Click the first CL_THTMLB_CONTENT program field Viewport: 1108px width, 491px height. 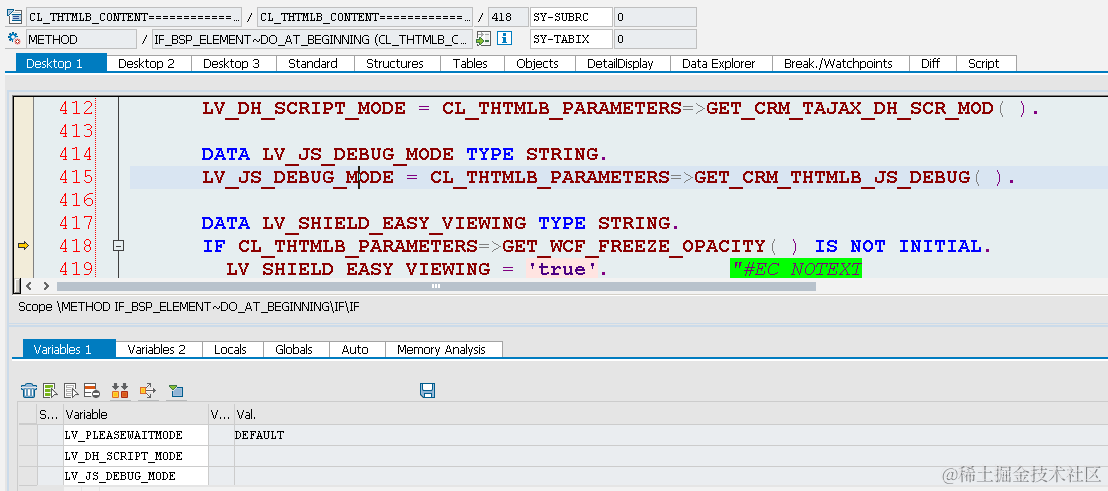coord(134,17)
